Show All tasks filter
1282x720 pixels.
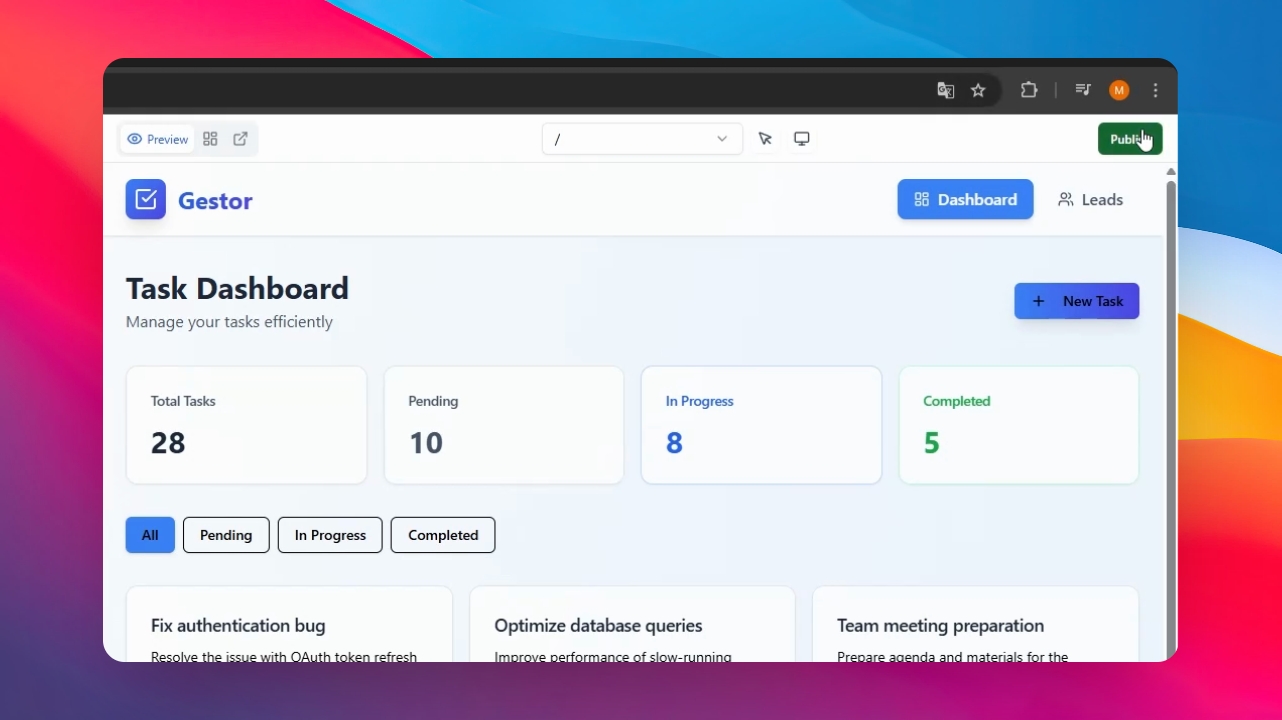click(x=150, y=535)
